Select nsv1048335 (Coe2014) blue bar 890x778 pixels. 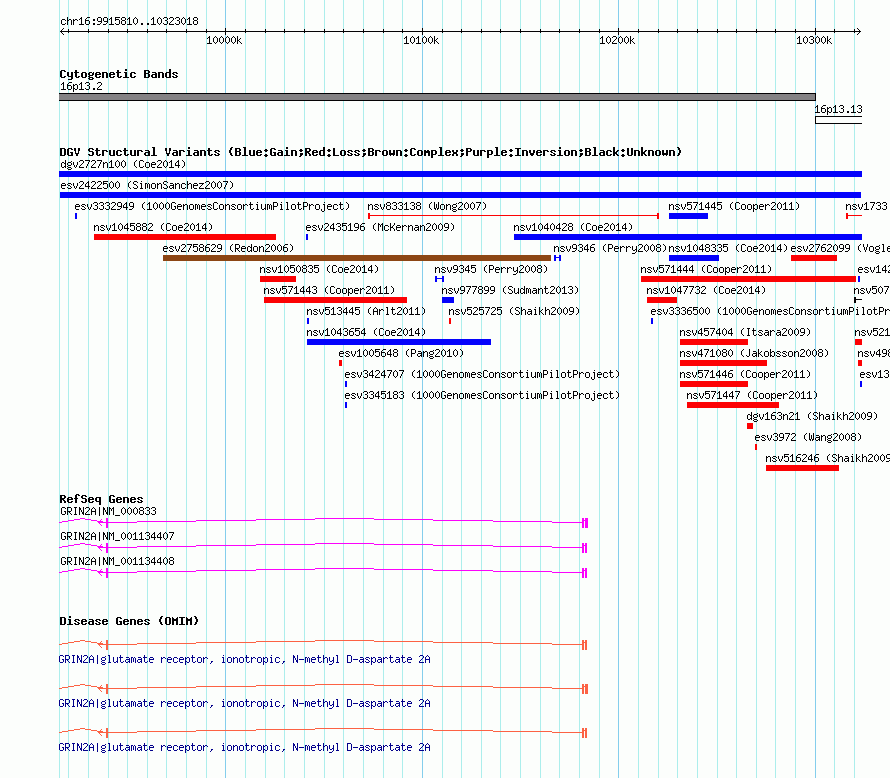click(694, 258)
